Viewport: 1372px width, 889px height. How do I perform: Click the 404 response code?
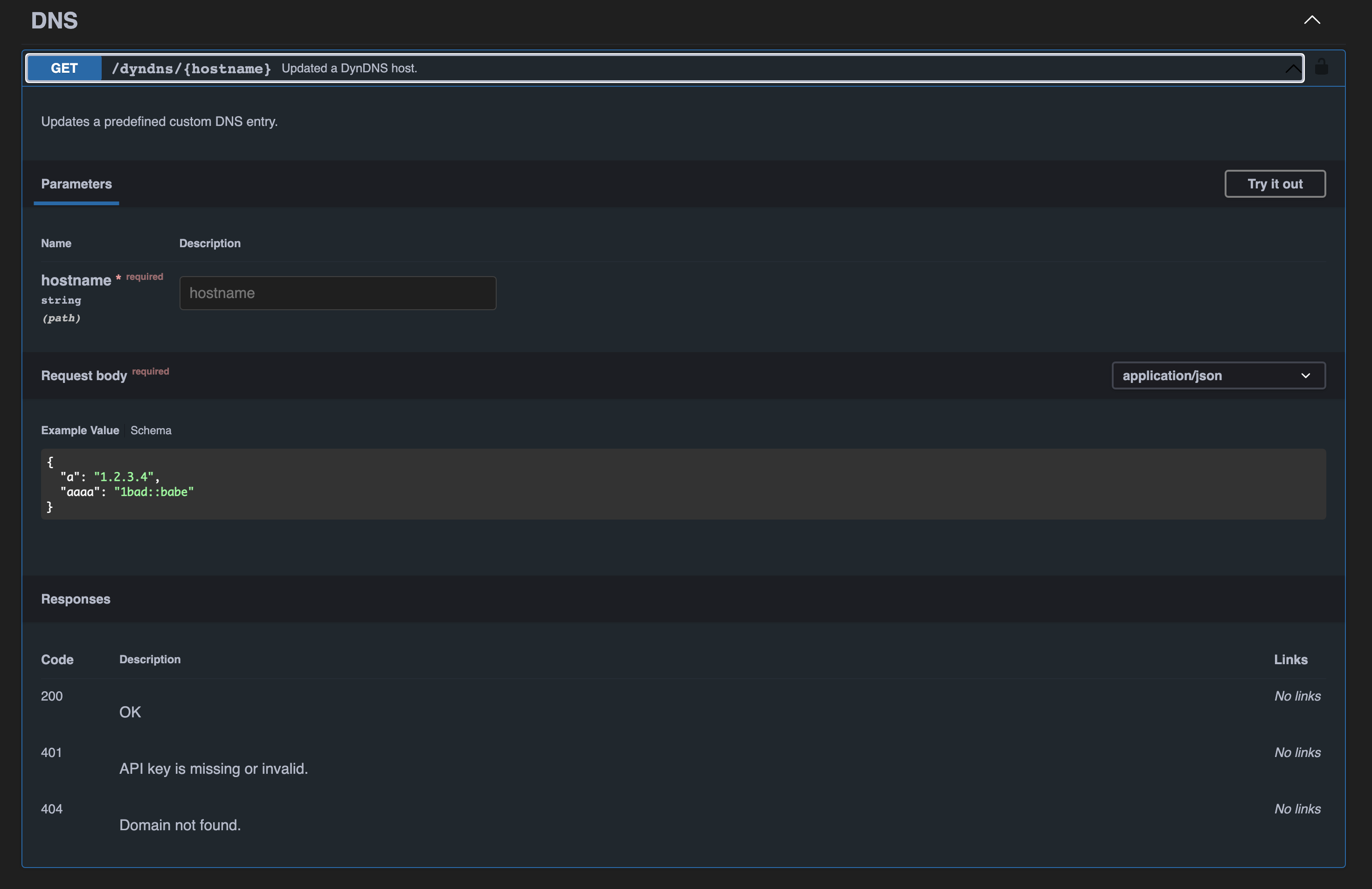point(52,809)
